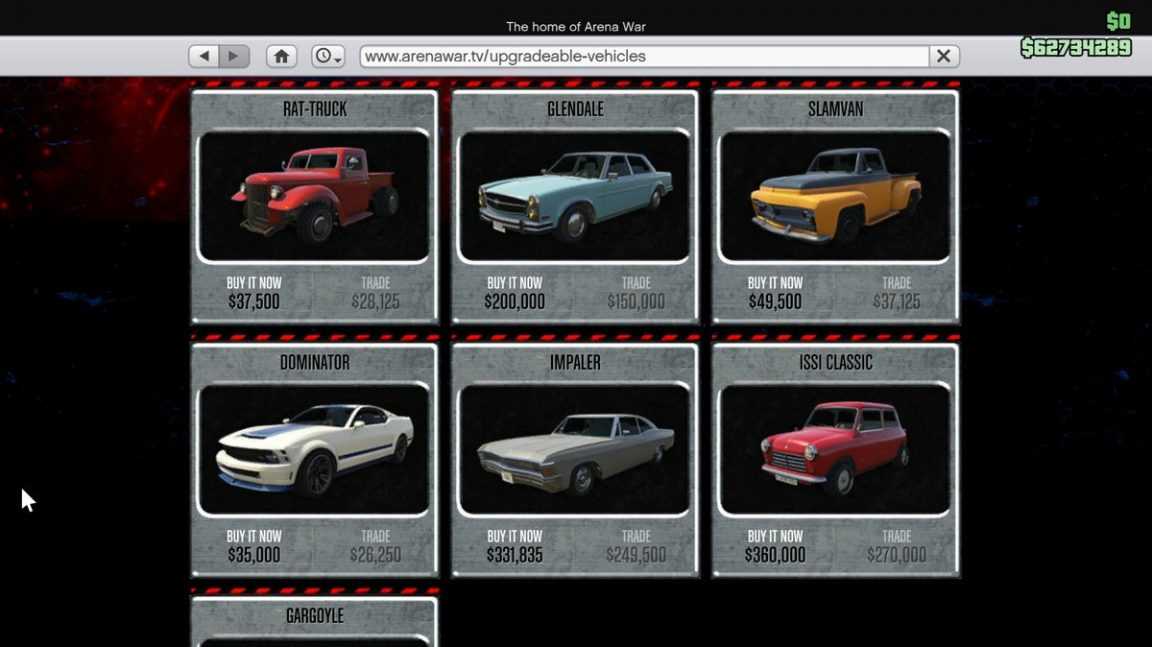Select the yellow Slamvan image
This screenshot has width=1152, height=647.
tap(835, 196)
